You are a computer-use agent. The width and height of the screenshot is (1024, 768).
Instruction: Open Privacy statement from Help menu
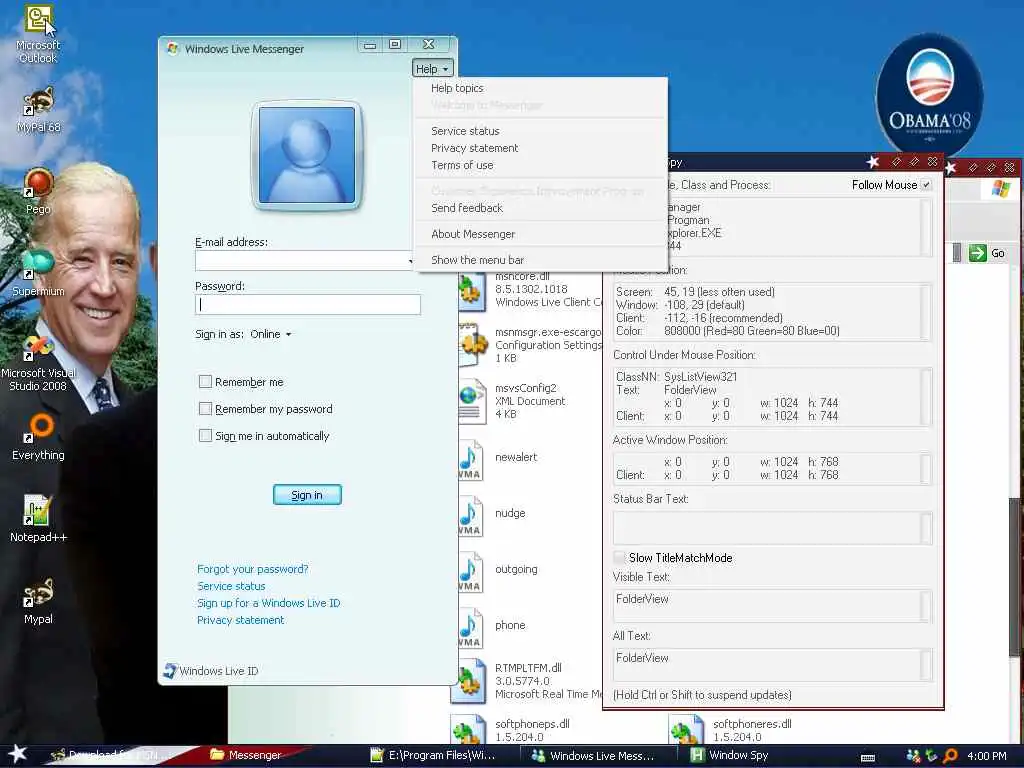[x=474, y=148]
